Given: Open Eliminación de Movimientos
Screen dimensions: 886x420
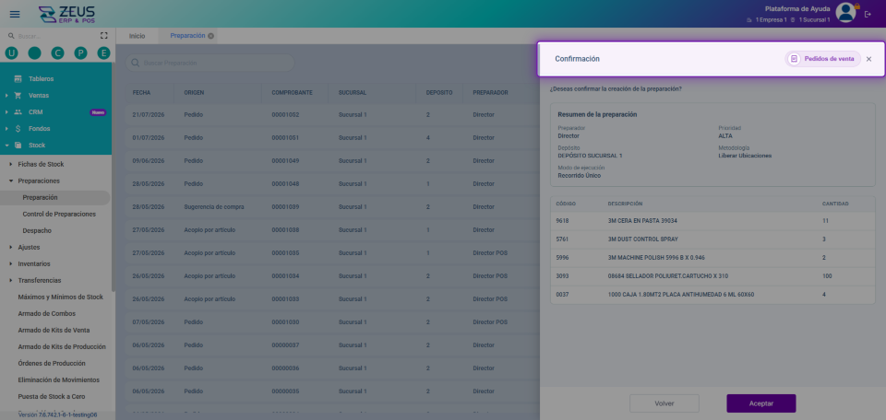Looking at the screenshot, I should (x=59, y=380).
